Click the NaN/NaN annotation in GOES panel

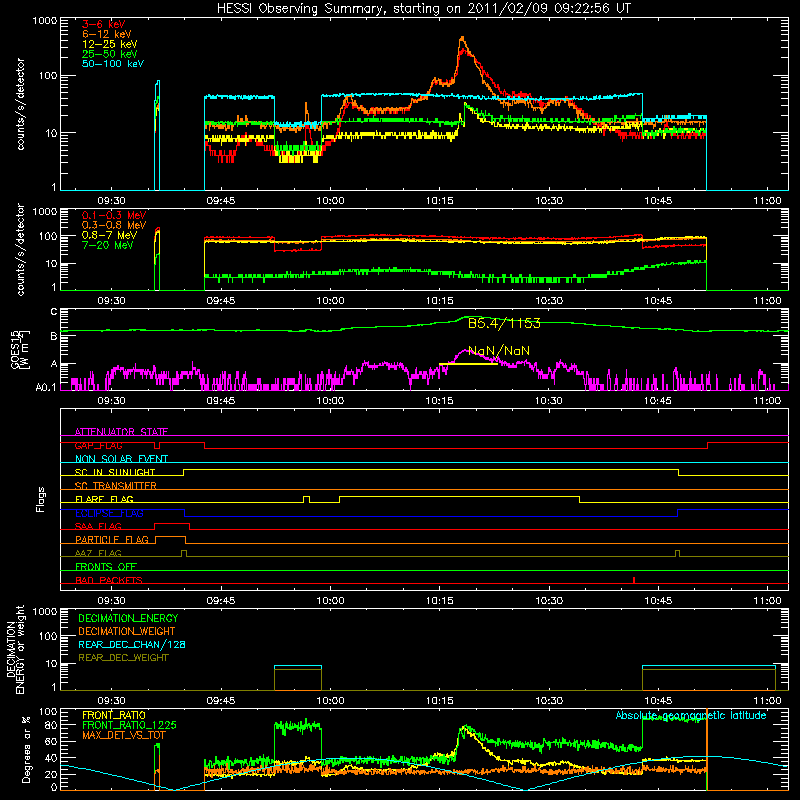[499, 351]
